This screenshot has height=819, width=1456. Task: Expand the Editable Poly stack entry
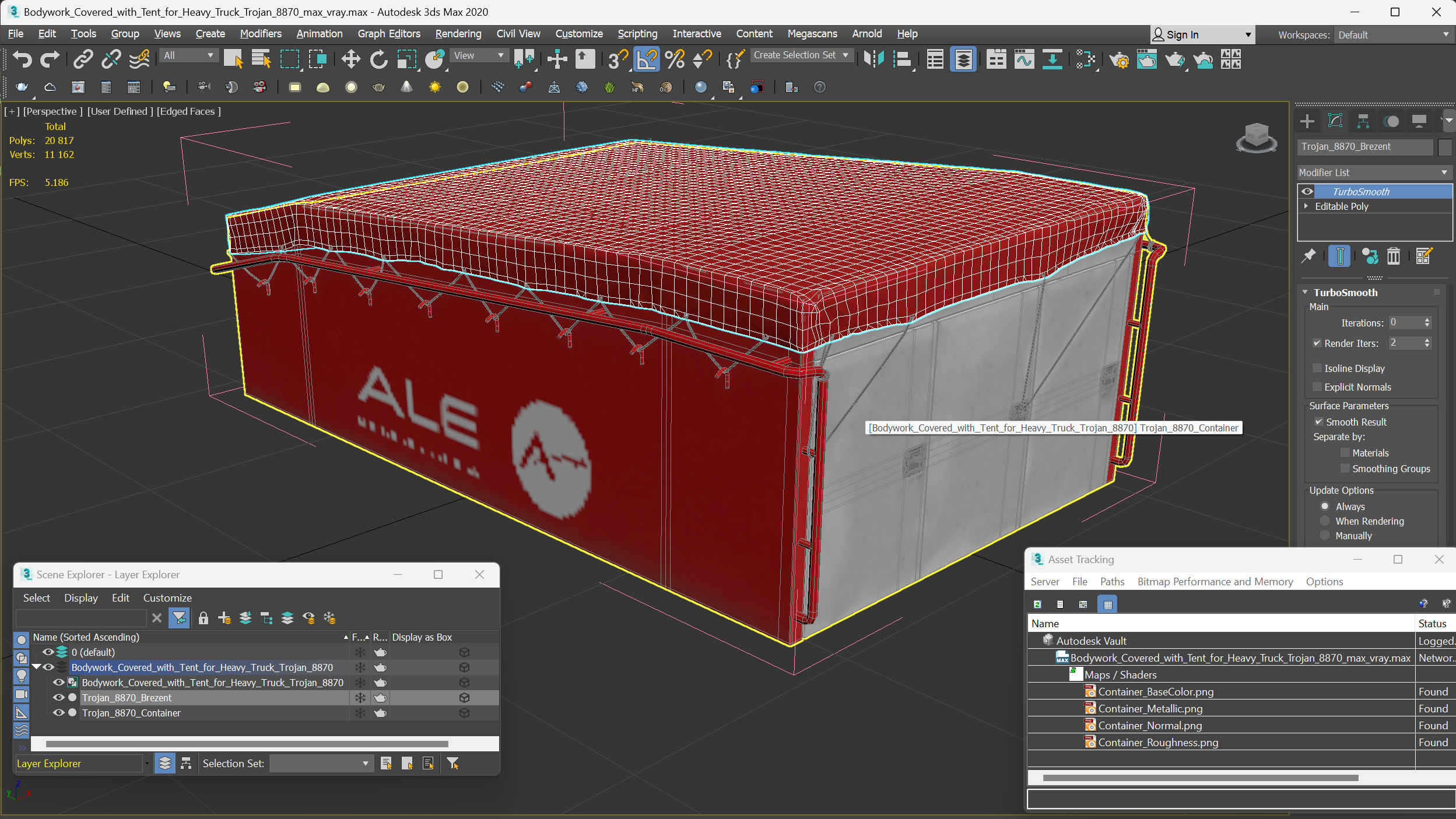point(1306,206)
